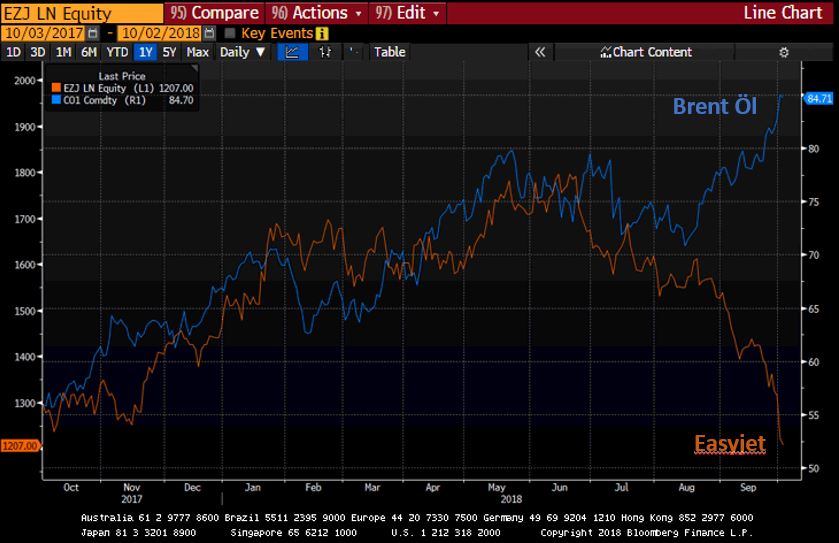Set the range to Max
The image size is (839, 543).
pos(197,52)
